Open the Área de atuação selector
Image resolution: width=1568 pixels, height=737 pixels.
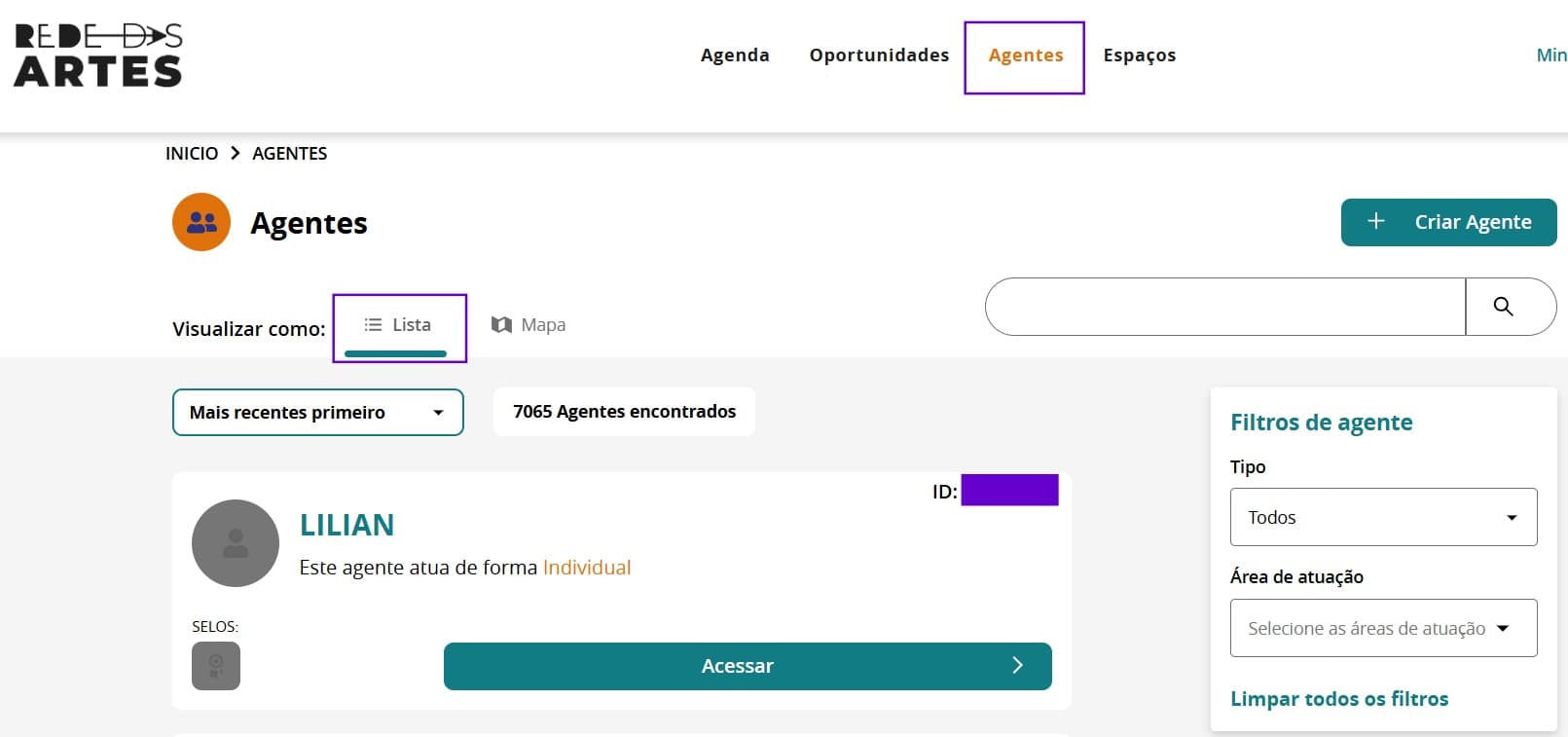[x=1383, y=628]
